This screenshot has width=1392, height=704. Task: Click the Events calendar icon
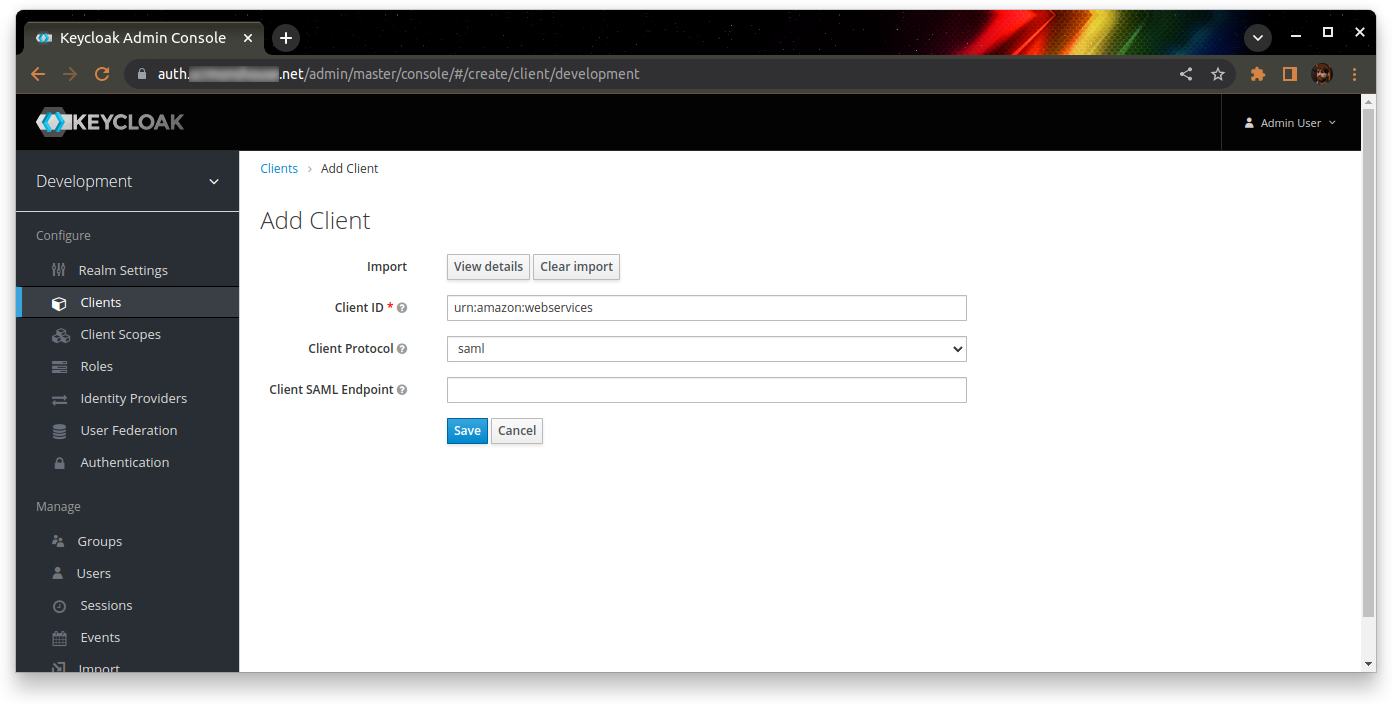click(59, 637)
